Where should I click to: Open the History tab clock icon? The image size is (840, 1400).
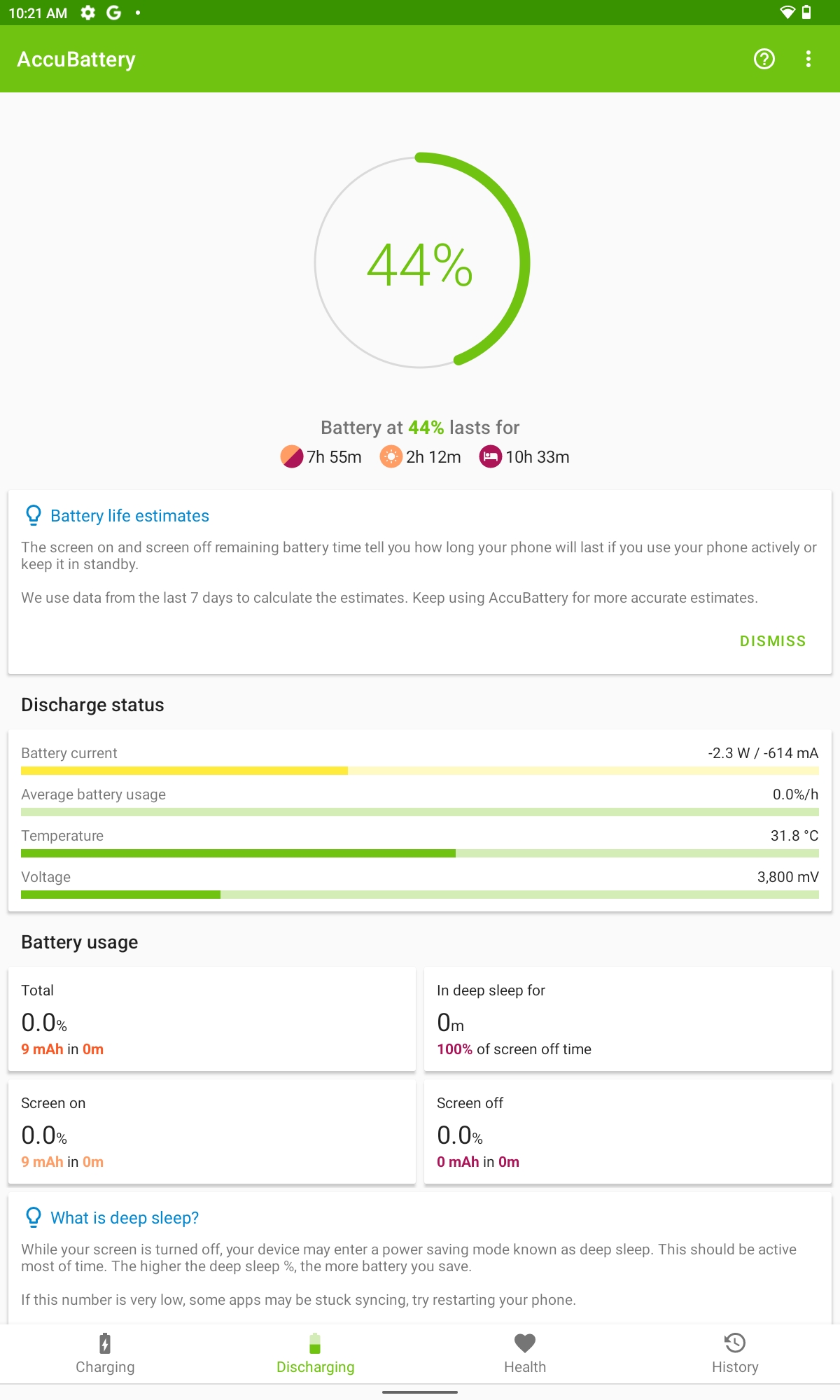point(735,1343)
